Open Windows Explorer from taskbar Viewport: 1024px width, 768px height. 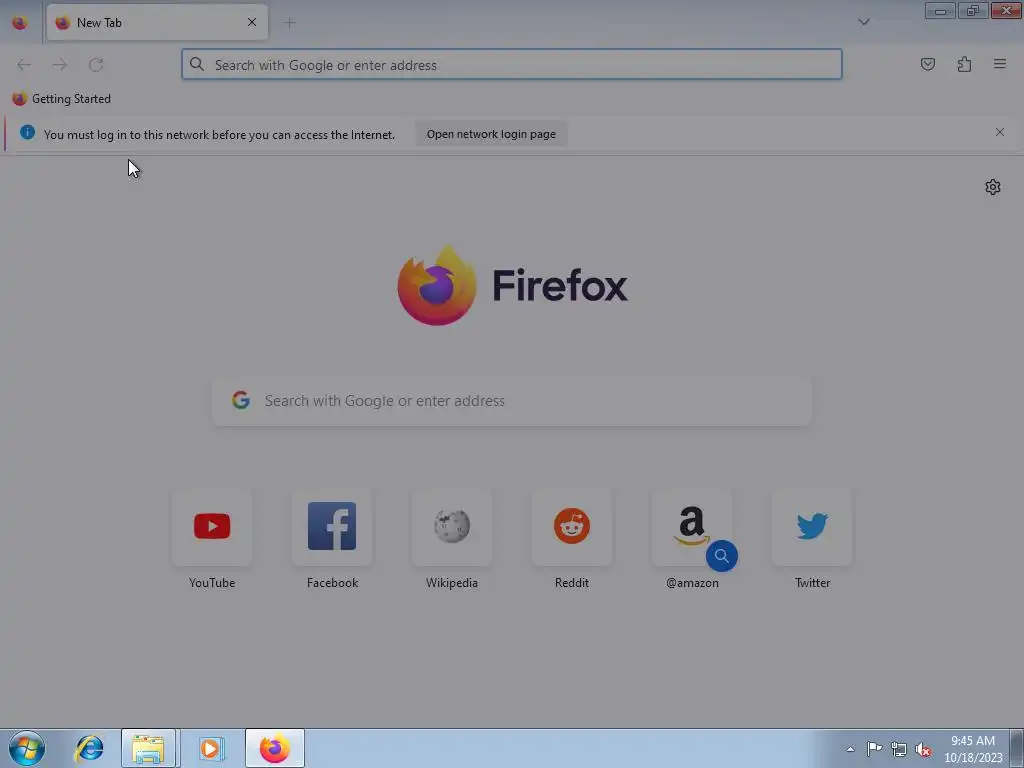click(x=148, y=748)
